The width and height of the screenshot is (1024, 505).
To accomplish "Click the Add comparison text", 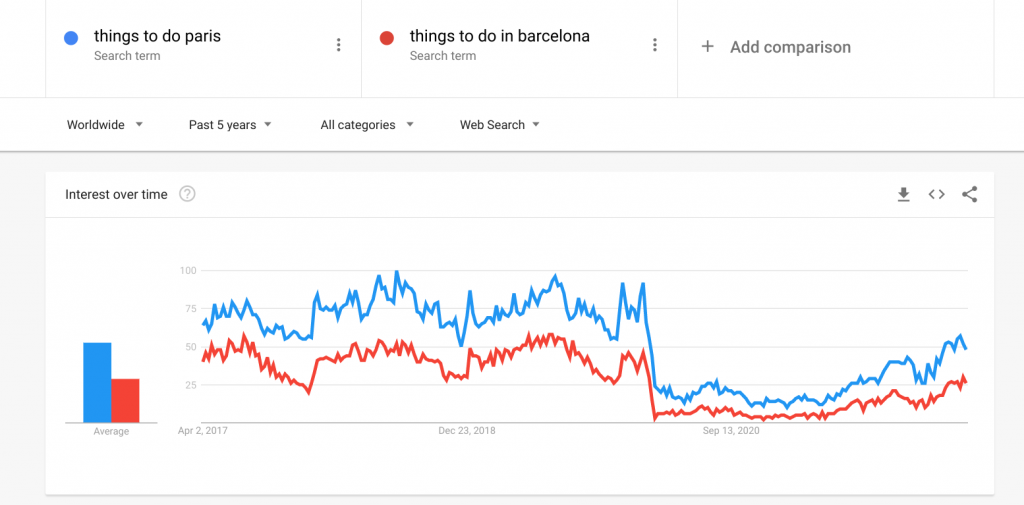I will coord(790,47).
